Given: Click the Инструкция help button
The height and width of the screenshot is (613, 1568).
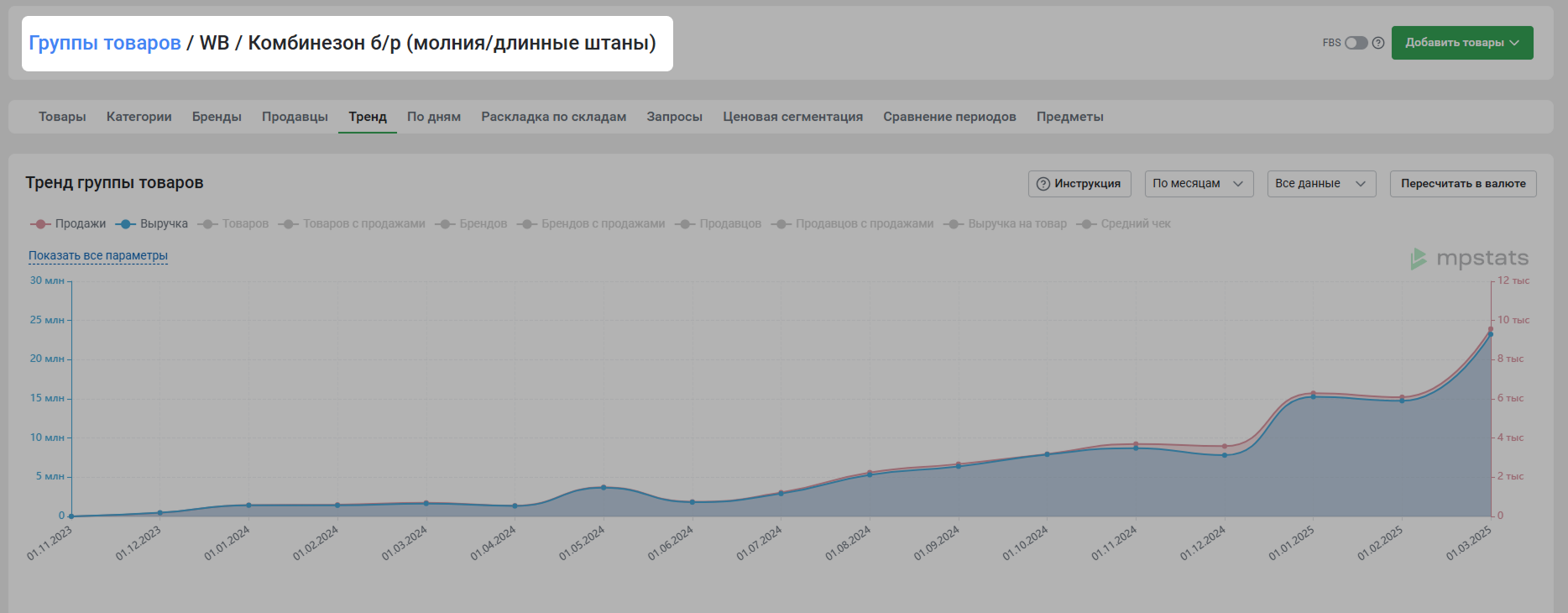Looking at the screenshot, I should (x=1079, y=184).
